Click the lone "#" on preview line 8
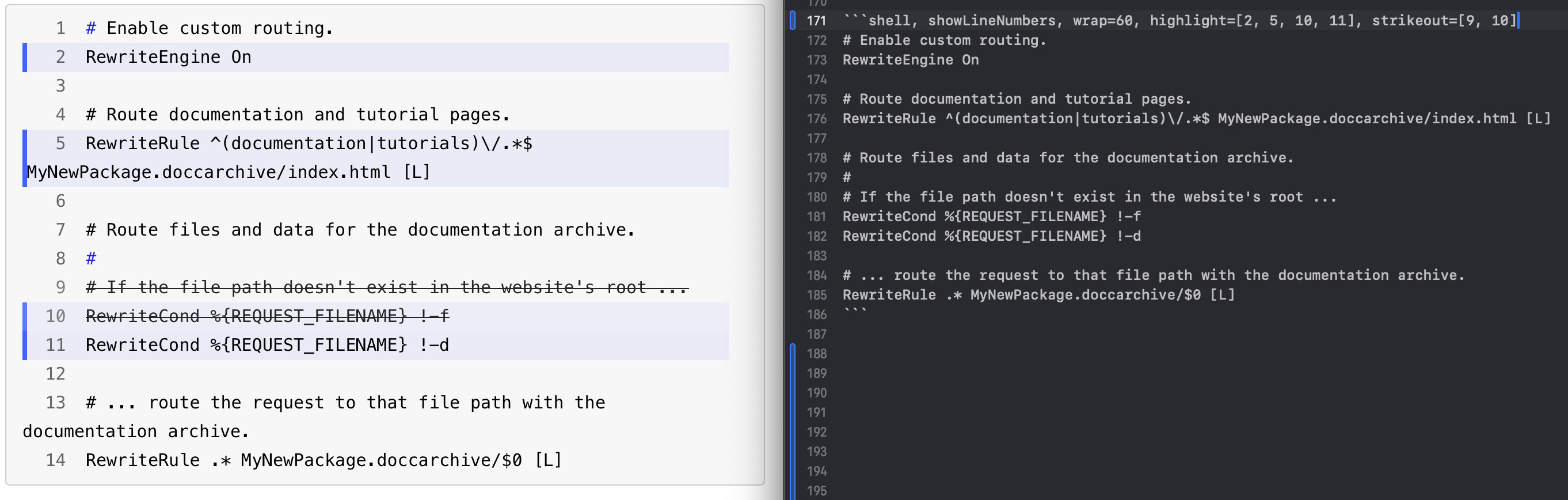The width and height of the screenshot is (1568, 500). (x=91, y=259)
